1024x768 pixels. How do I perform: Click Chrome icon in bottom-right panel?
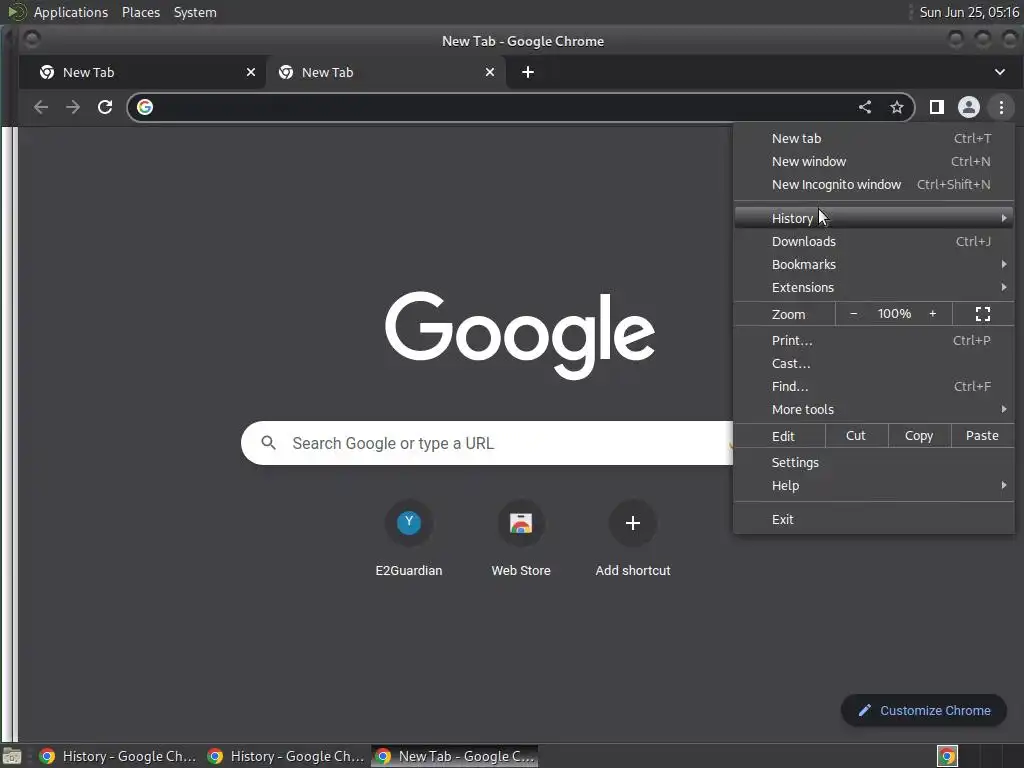pyautogui.click(x=947, y=756)
